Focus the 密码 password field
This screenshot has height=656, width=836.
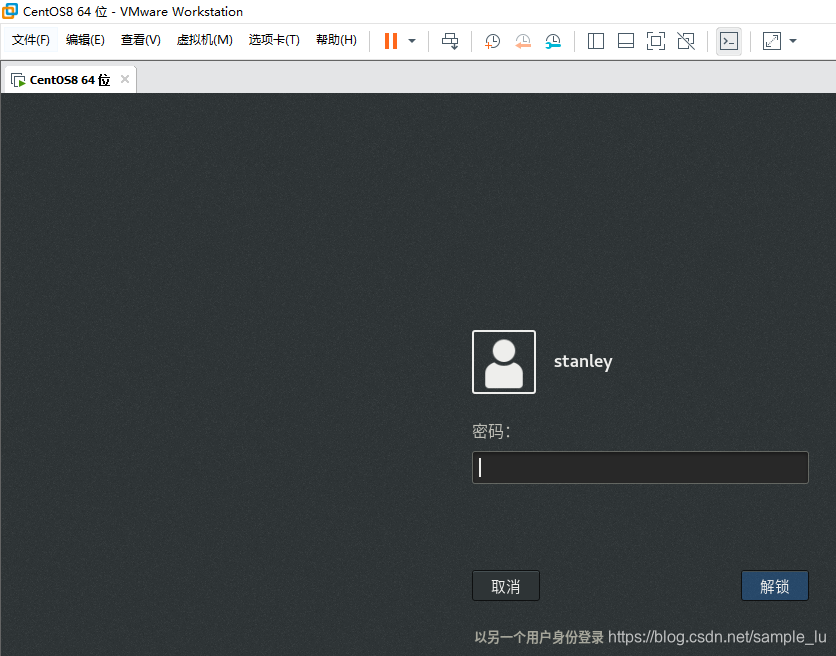640,468
